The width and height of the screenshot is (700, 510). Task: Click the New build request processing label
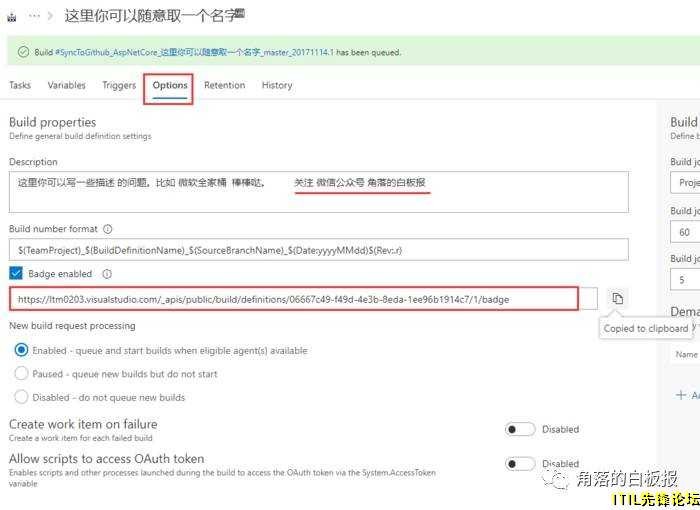(x=72, y=326)
